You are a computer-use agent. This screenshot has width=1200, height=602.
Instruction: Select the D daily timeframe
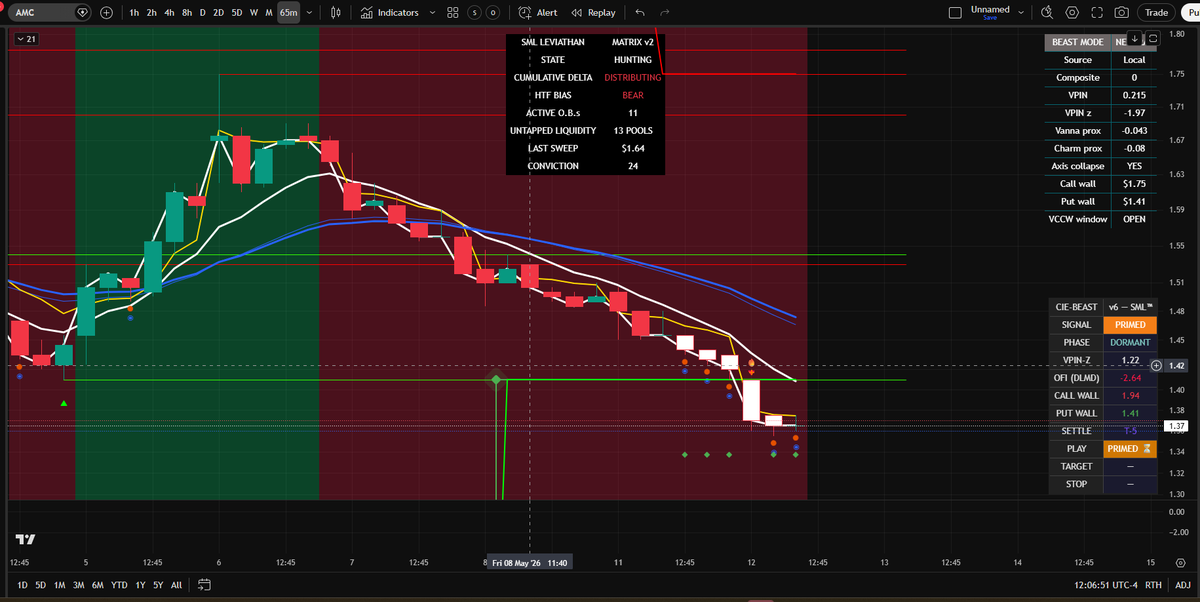pyautogui.click(x=203, y=13)
